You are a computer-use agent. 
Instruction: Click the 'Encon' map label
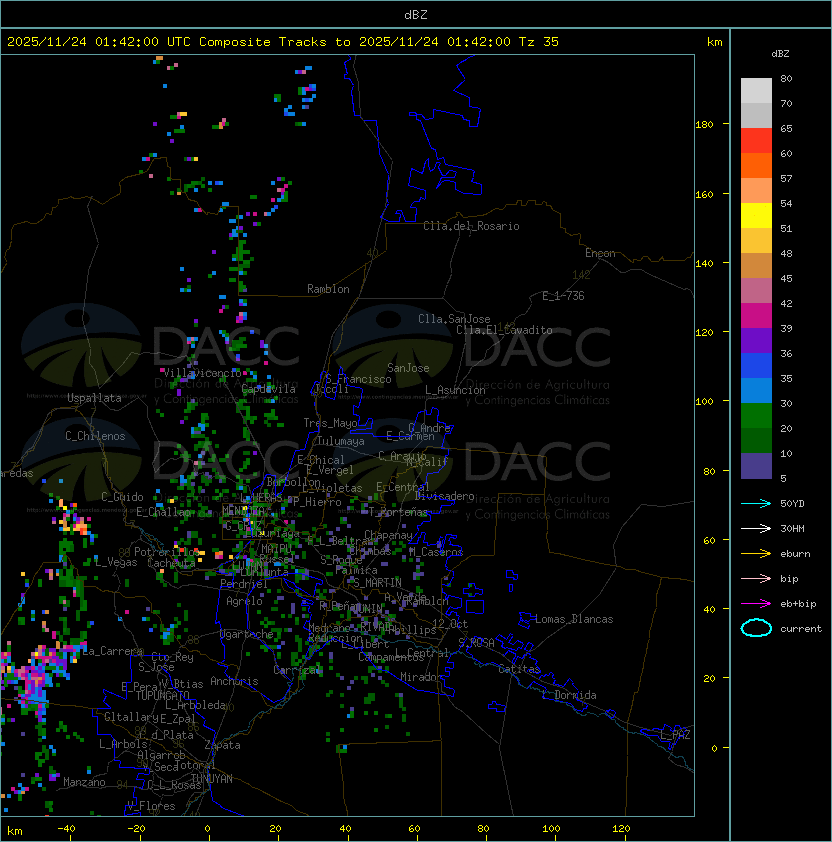click(600, 253)
